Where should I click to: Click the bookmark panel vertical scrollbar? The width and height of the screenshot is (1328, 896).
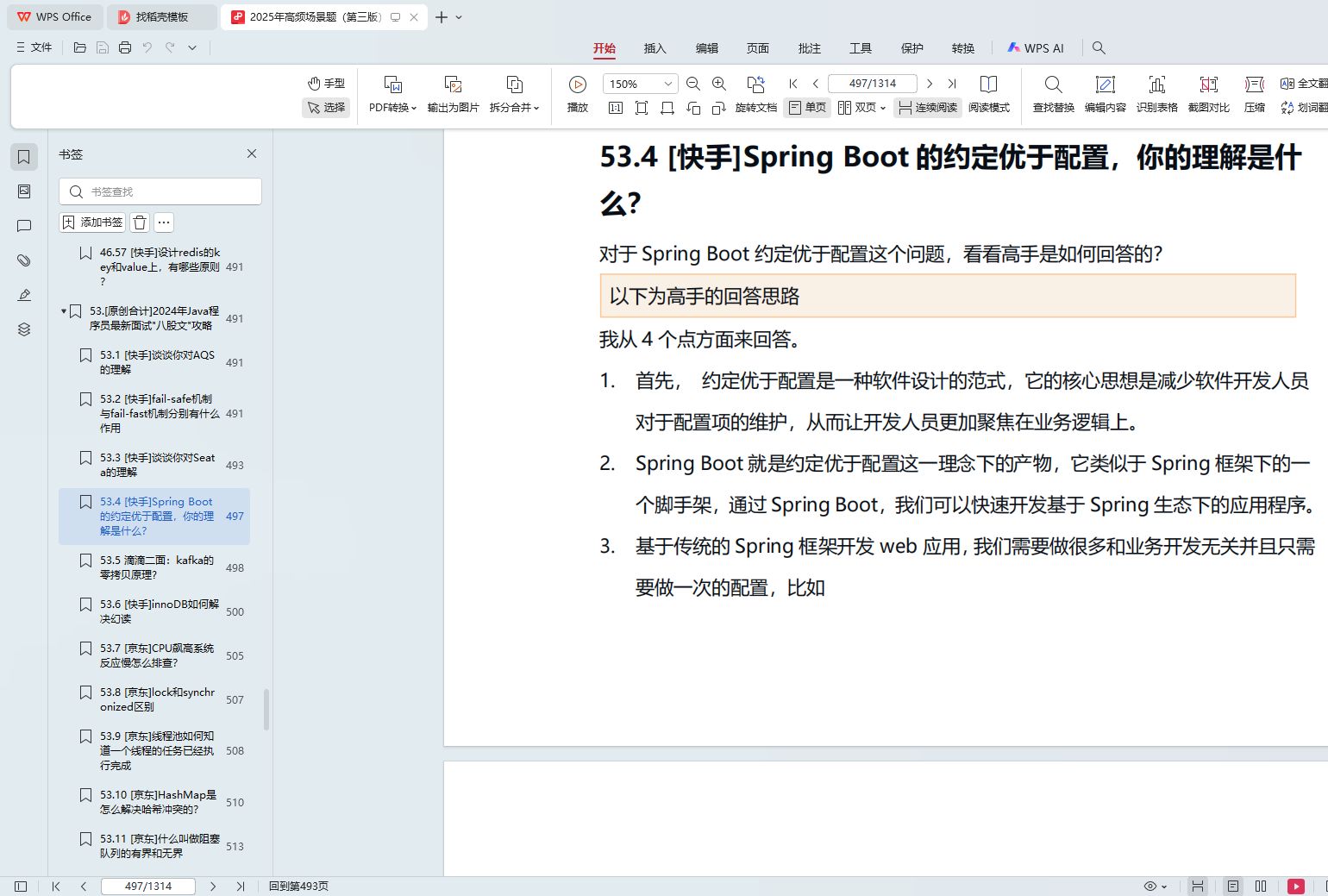tap(266, 709)
